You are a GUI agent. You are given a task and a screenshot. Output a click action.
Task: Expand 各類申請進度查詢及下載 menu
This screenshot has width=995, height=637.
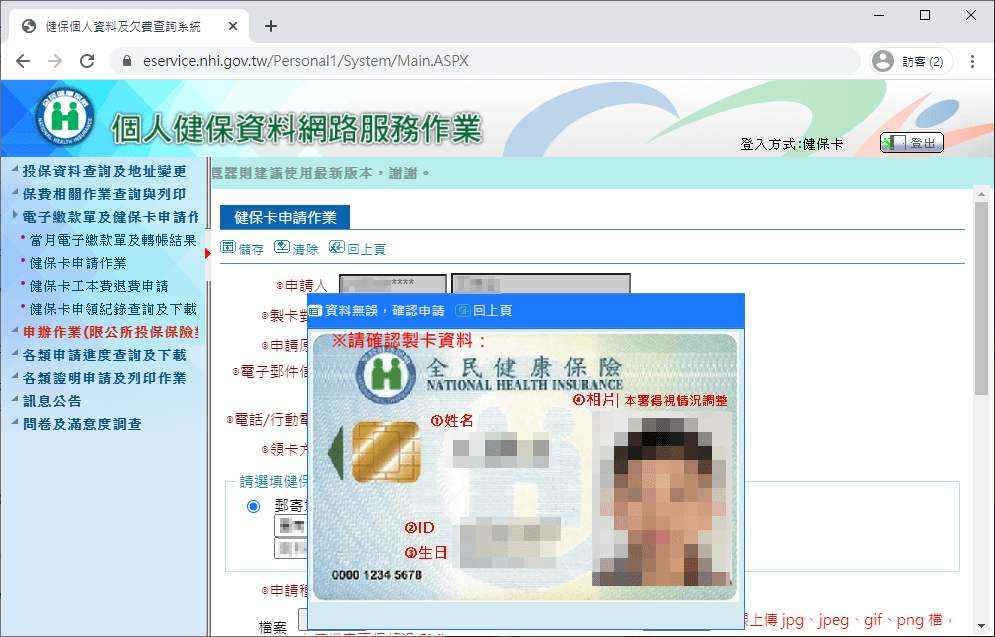pyautogui.click(x=104, y=355)
